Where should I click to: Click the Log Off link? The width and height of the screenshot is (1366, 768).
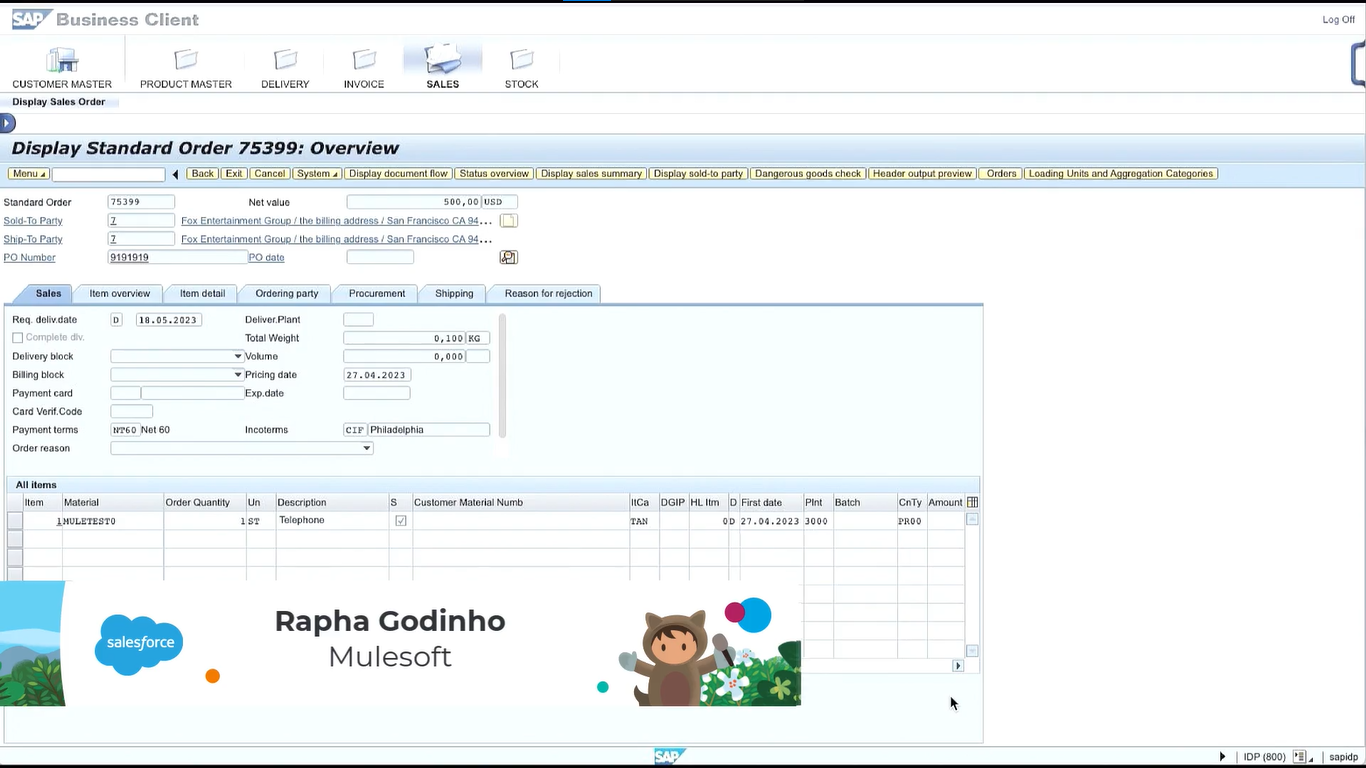point(1338,20)
